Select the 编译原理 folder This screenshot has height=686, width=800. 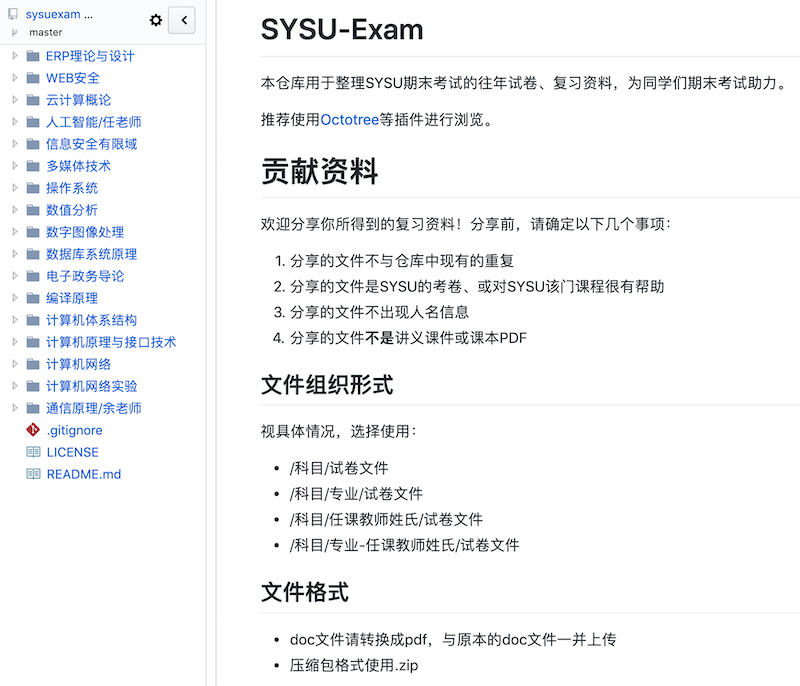pos(72,298)
